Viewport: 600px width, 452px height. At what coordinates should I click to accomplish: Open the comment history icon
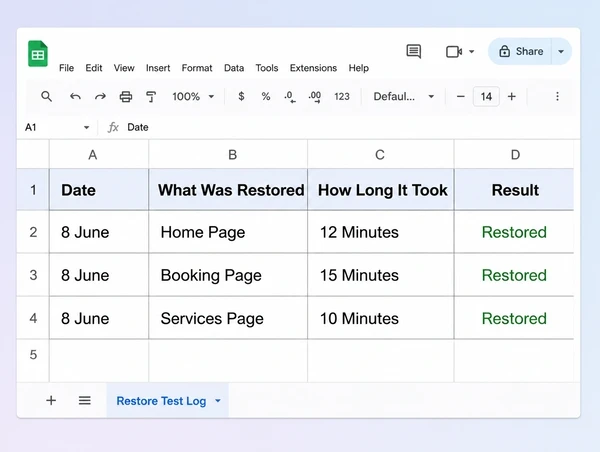click(x=414, y=51)
